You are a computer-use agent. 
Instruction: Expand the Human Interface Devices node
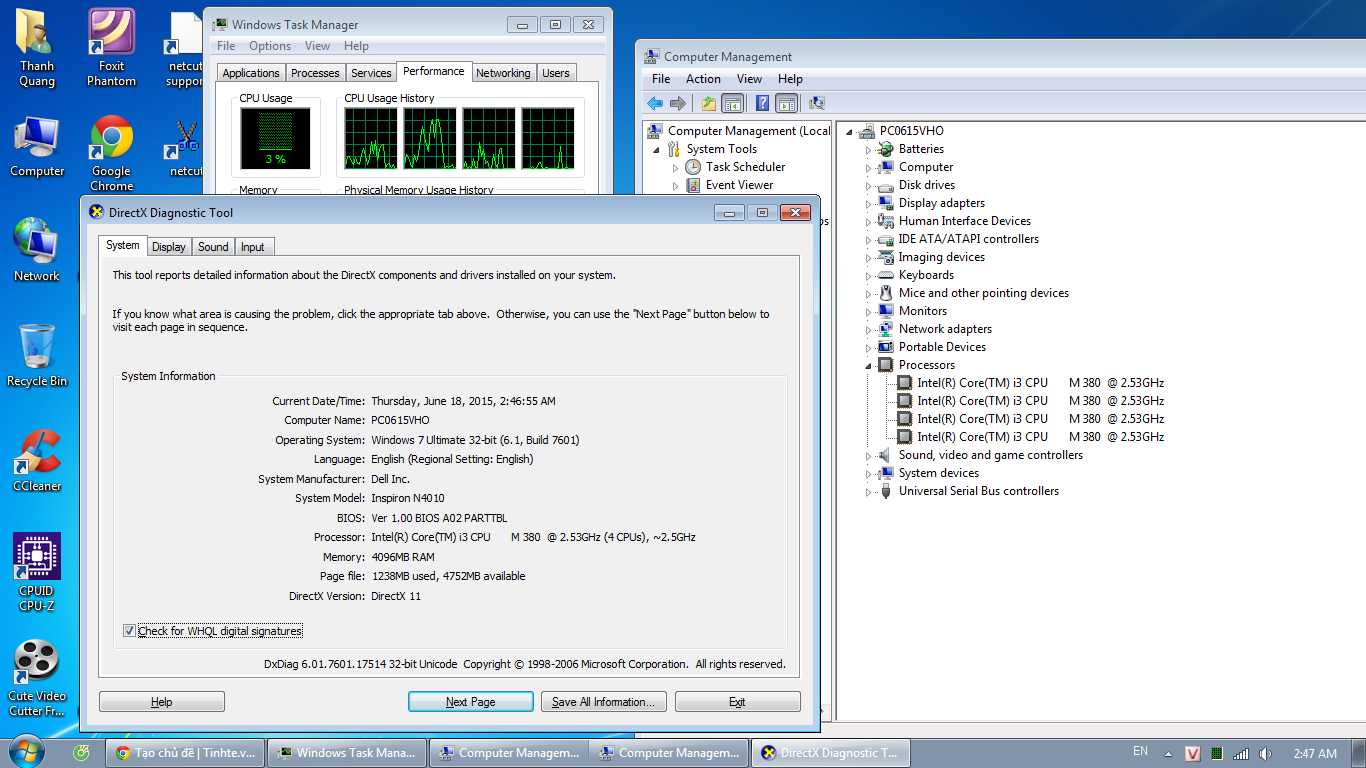click(x=869, y=222)
